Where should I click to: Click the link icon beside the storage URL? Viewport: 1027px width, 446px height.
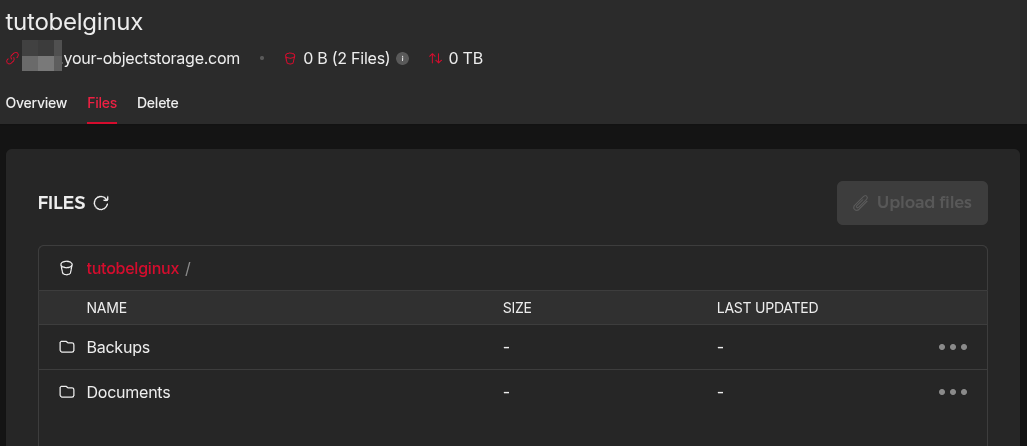pos(12,59)
